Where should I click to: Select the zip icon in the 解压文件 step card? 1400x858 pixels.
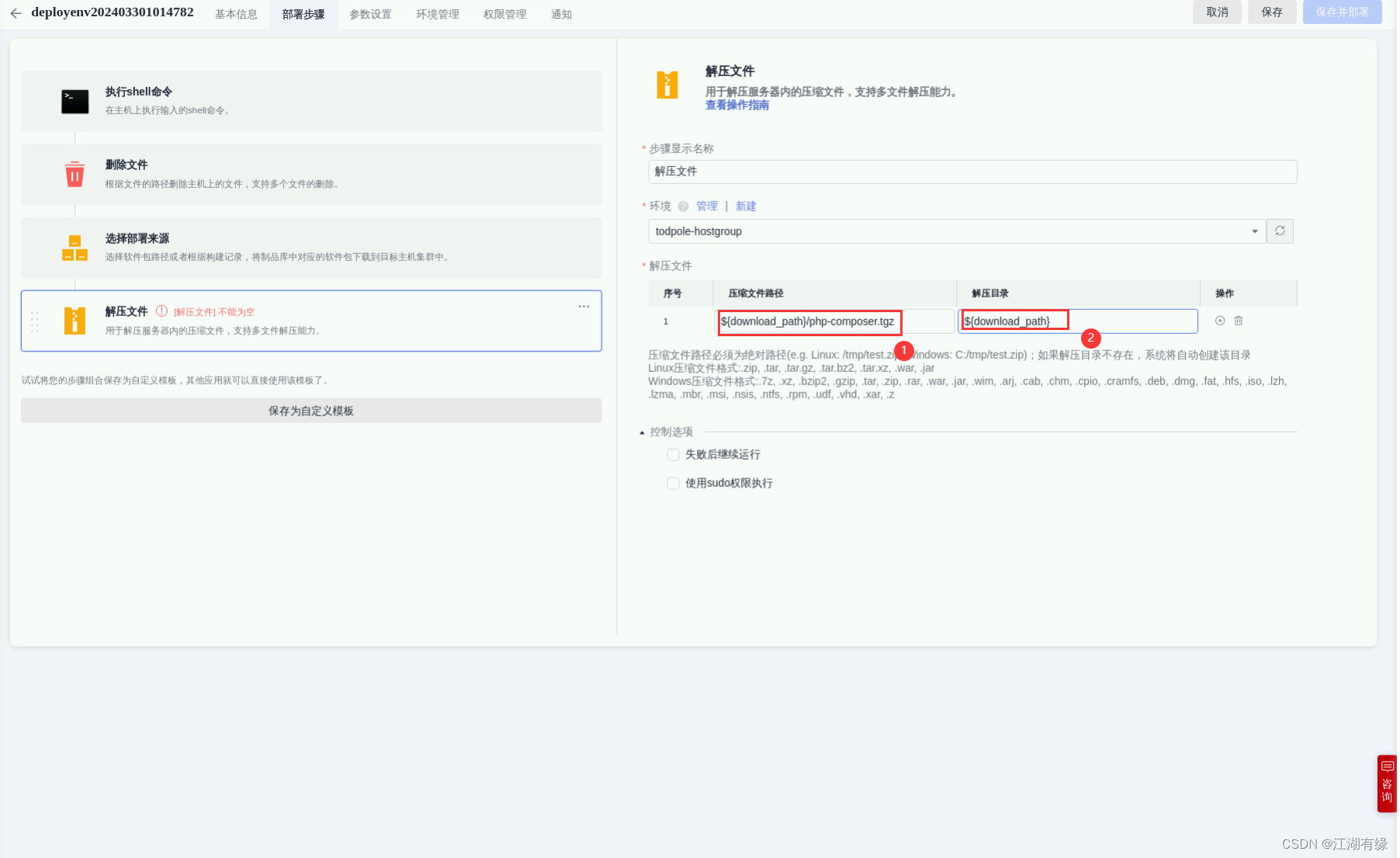tap(75, 321)
